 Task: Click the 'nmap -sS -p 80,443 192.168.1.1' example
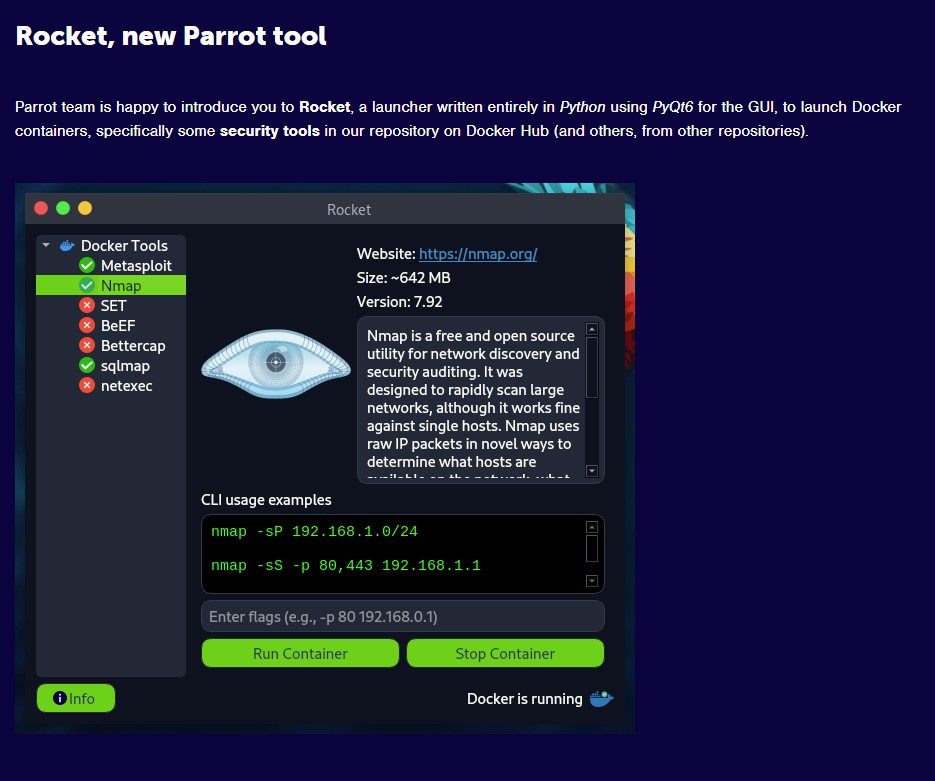[346, 565]
